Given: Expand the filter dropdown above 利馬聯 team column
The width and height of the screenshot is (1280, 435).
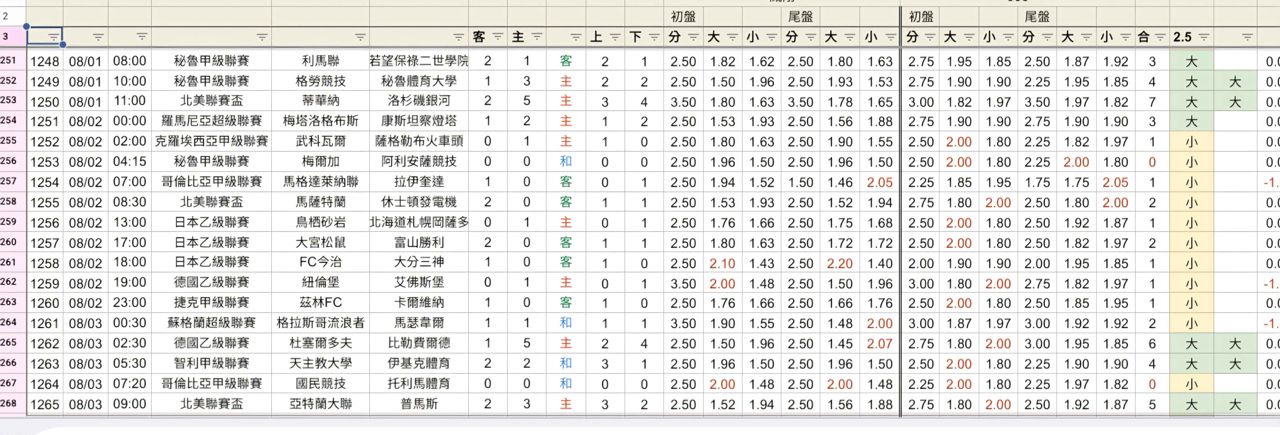Looking at the screenshot, I should pyautogui.click(x=359, y=37).
